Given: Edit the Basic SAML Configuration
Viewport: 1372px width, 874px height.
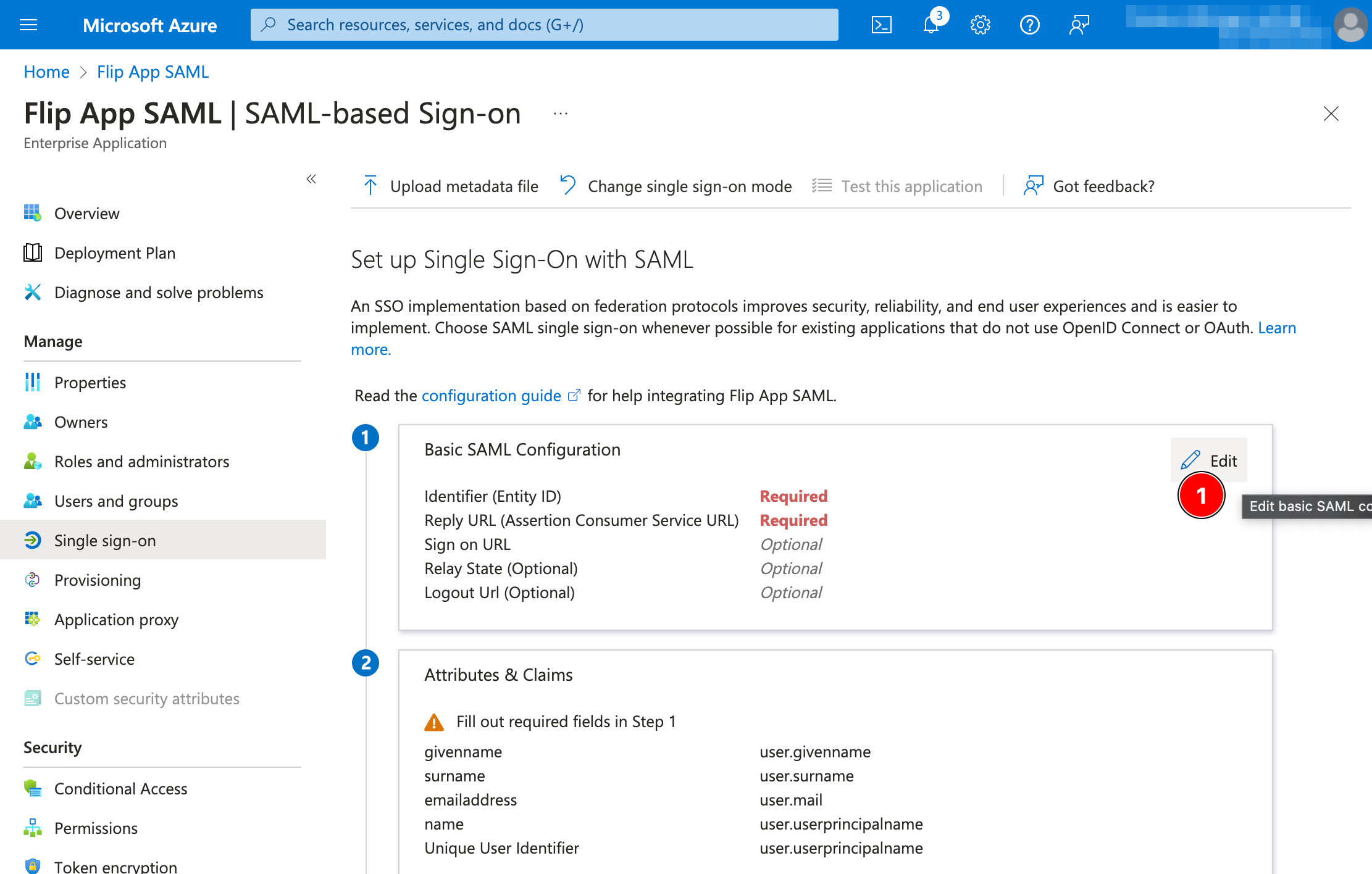Looking at the screenshot, I should pyautogui.click(x=1209, y=460).
